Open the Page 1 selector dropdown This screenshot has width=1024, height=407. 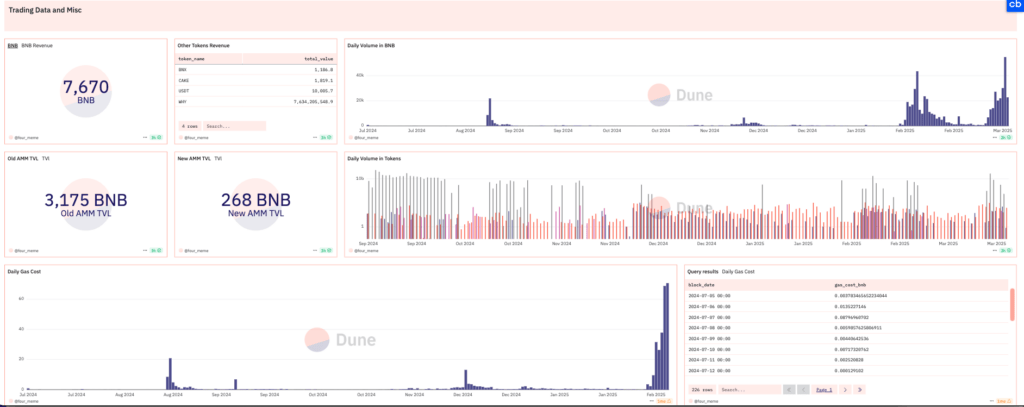pos(824,389)
